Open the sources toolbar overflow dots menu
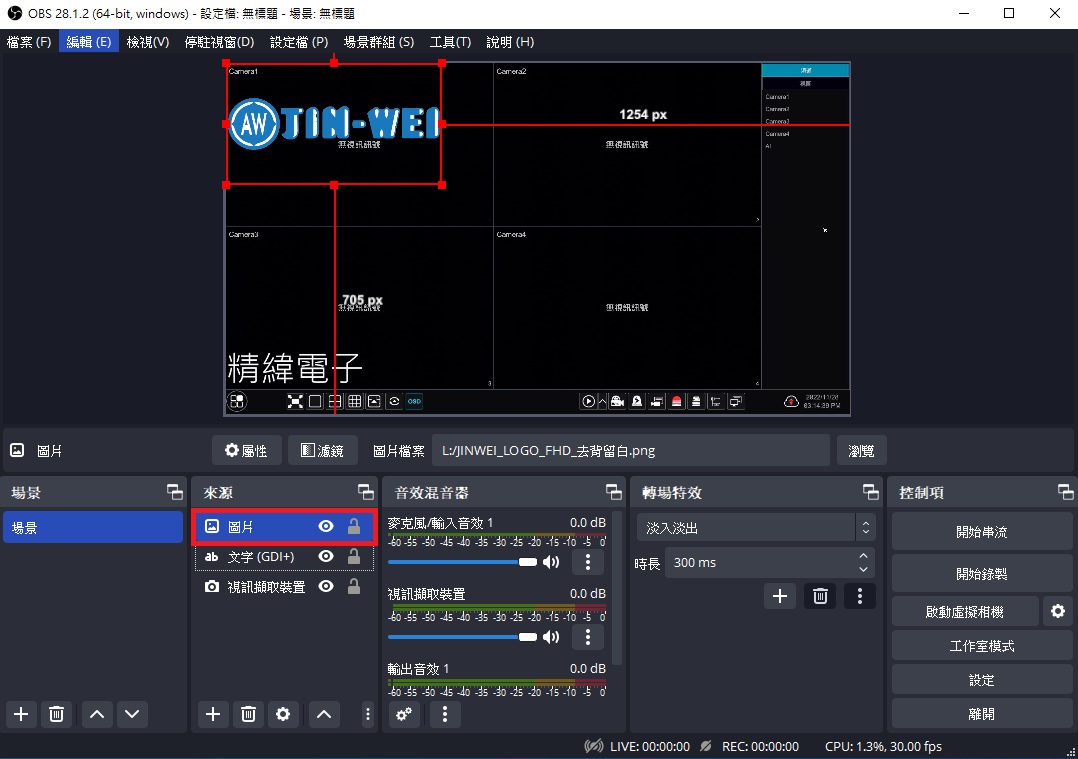The height and width of the screenshot is (759, 1078). pyautogui.click(x=368, y=714)
